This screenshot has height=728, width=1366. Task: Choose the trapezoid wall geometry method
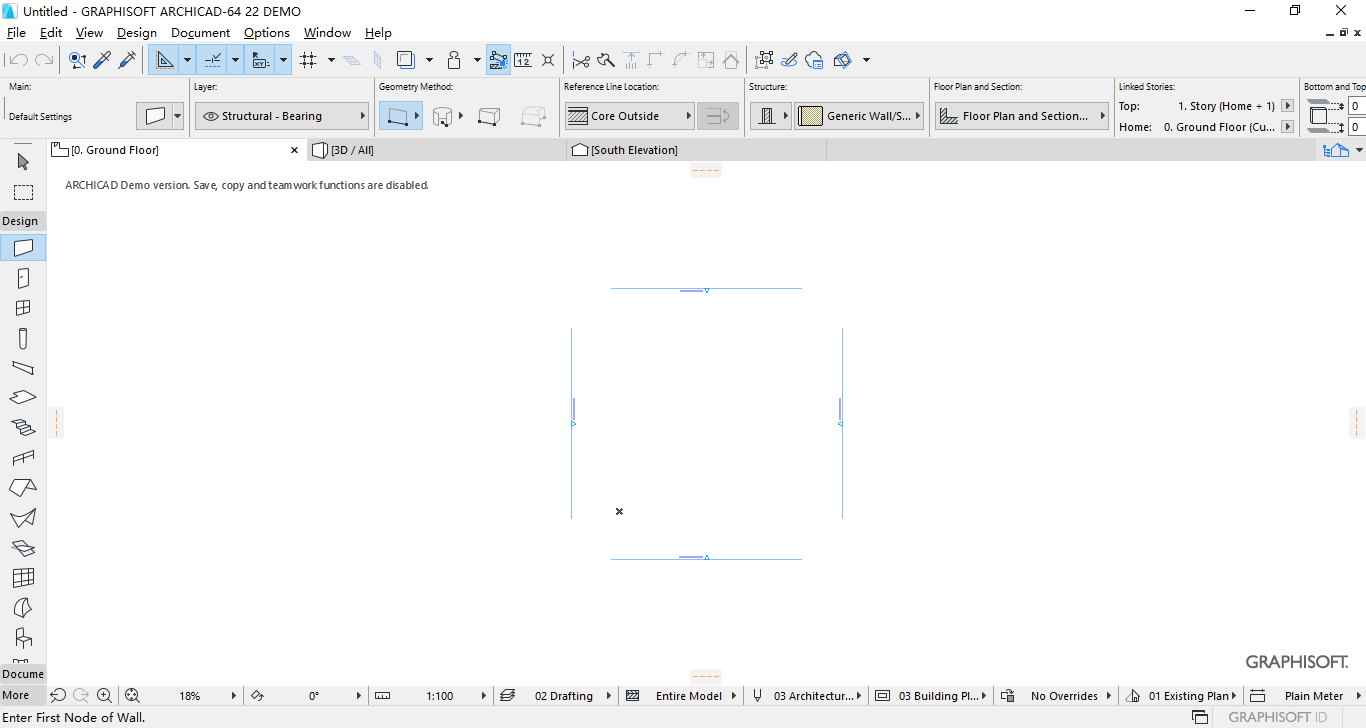coord(489,116)
